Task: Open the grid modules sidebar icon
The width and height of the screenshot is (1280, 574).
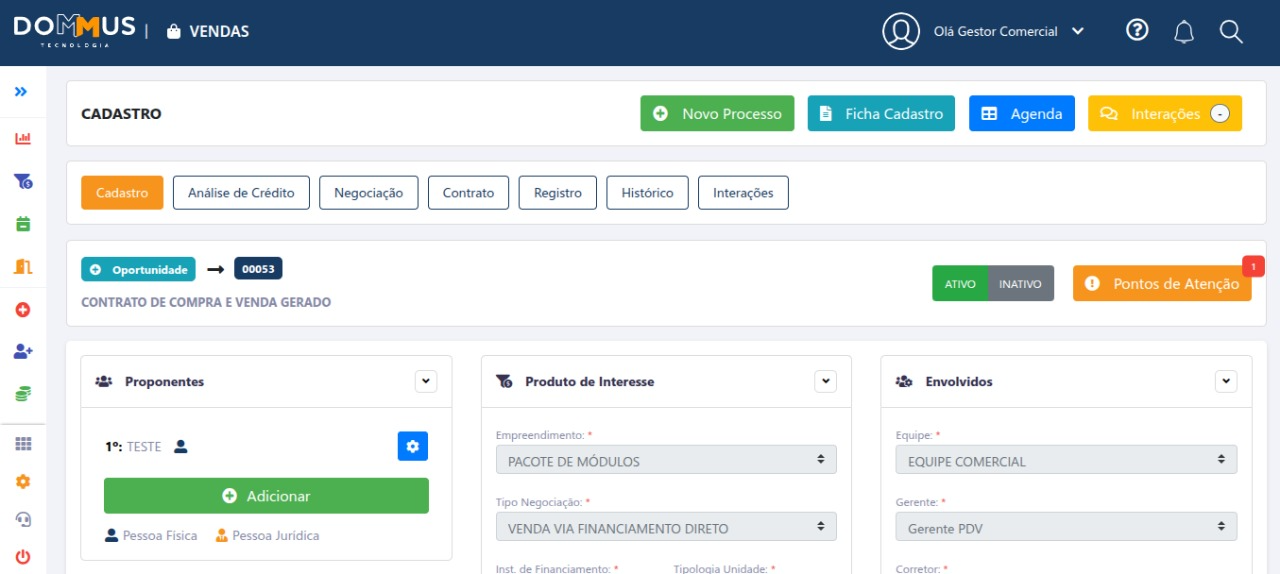Action: 23,444
